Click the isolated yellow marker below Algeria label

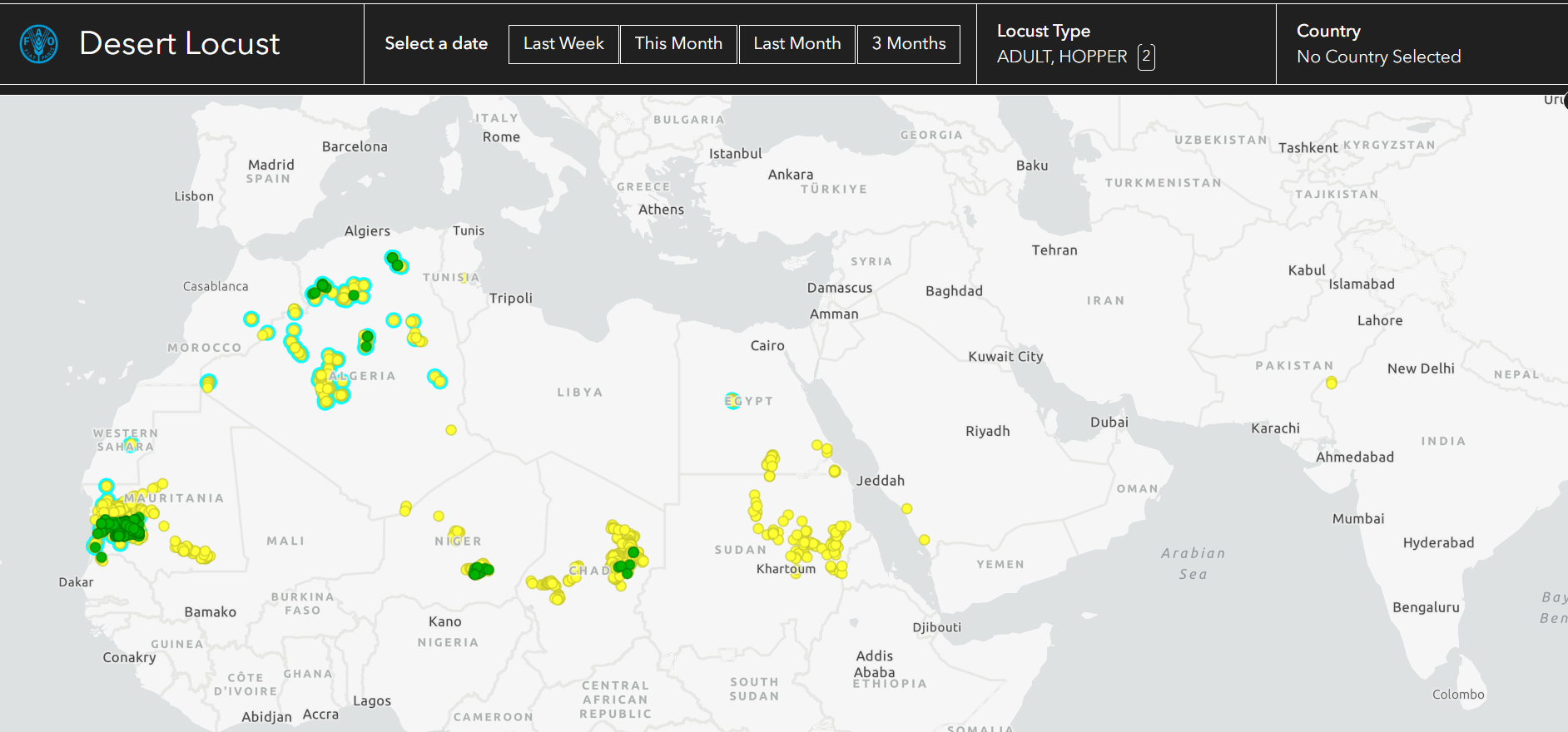coord(451,430)
